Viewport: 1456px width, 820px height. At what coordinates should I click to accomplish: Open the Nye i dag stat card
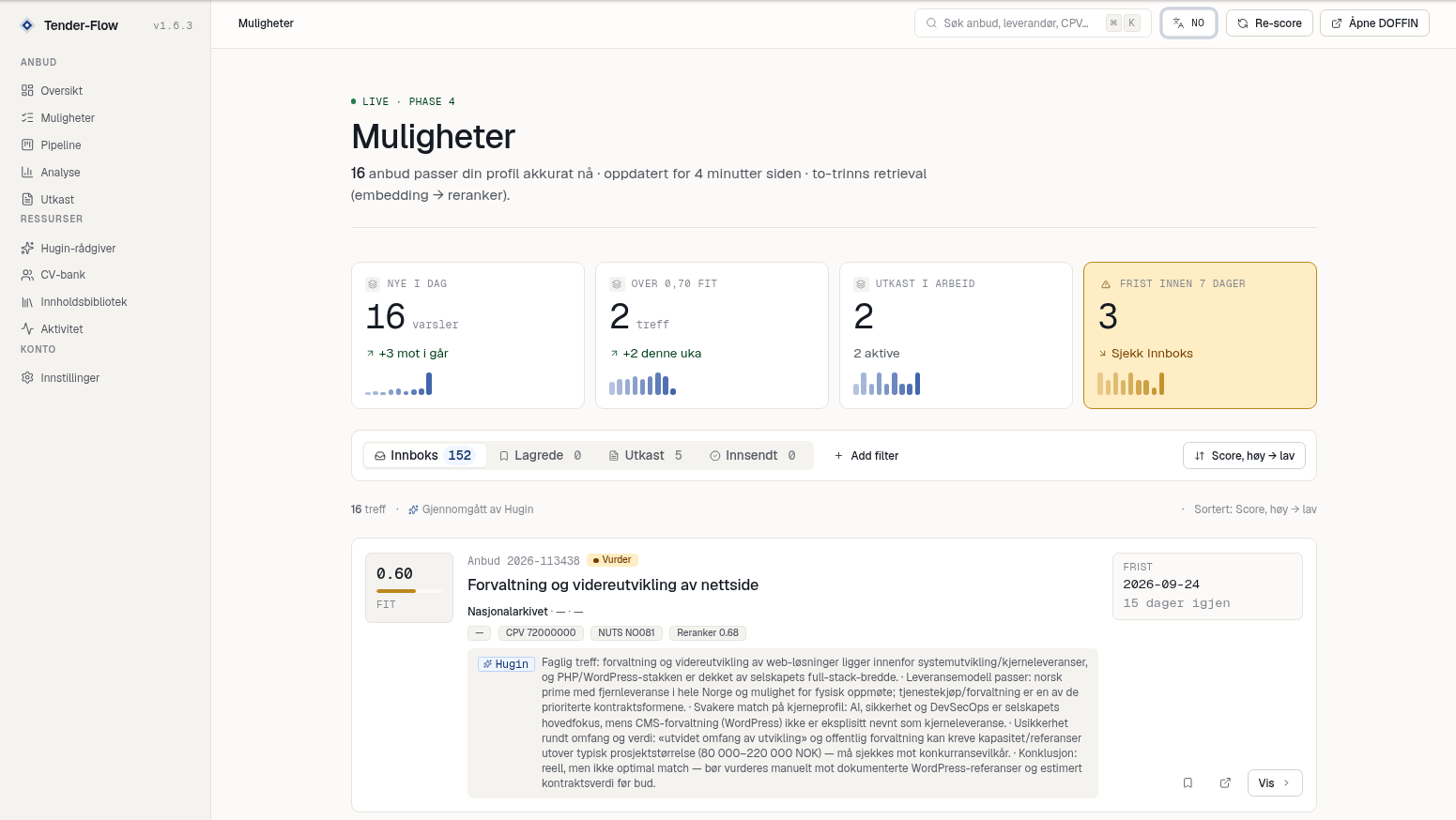(x=467, y=335)
